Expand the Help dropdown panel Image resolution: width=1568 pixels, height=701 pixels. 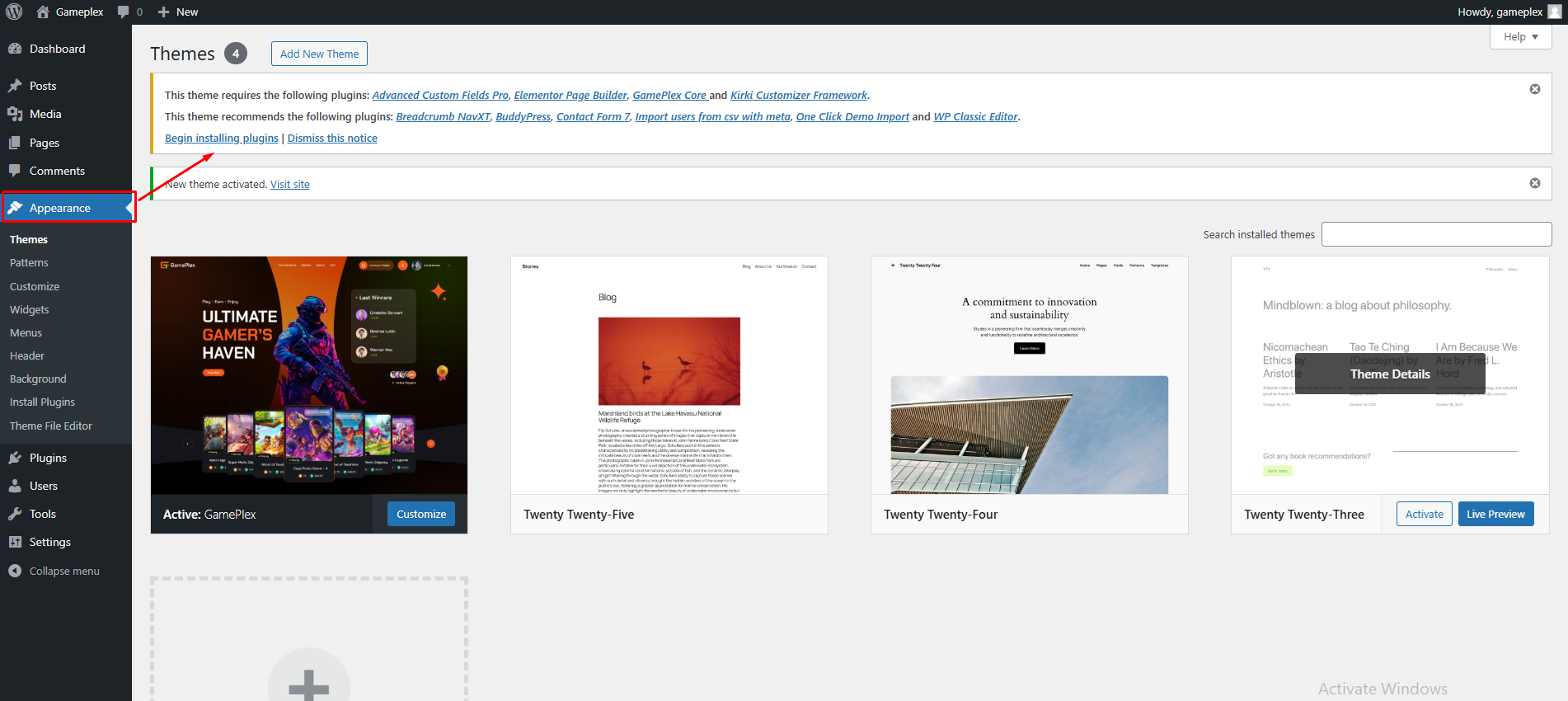point(1520,37)
